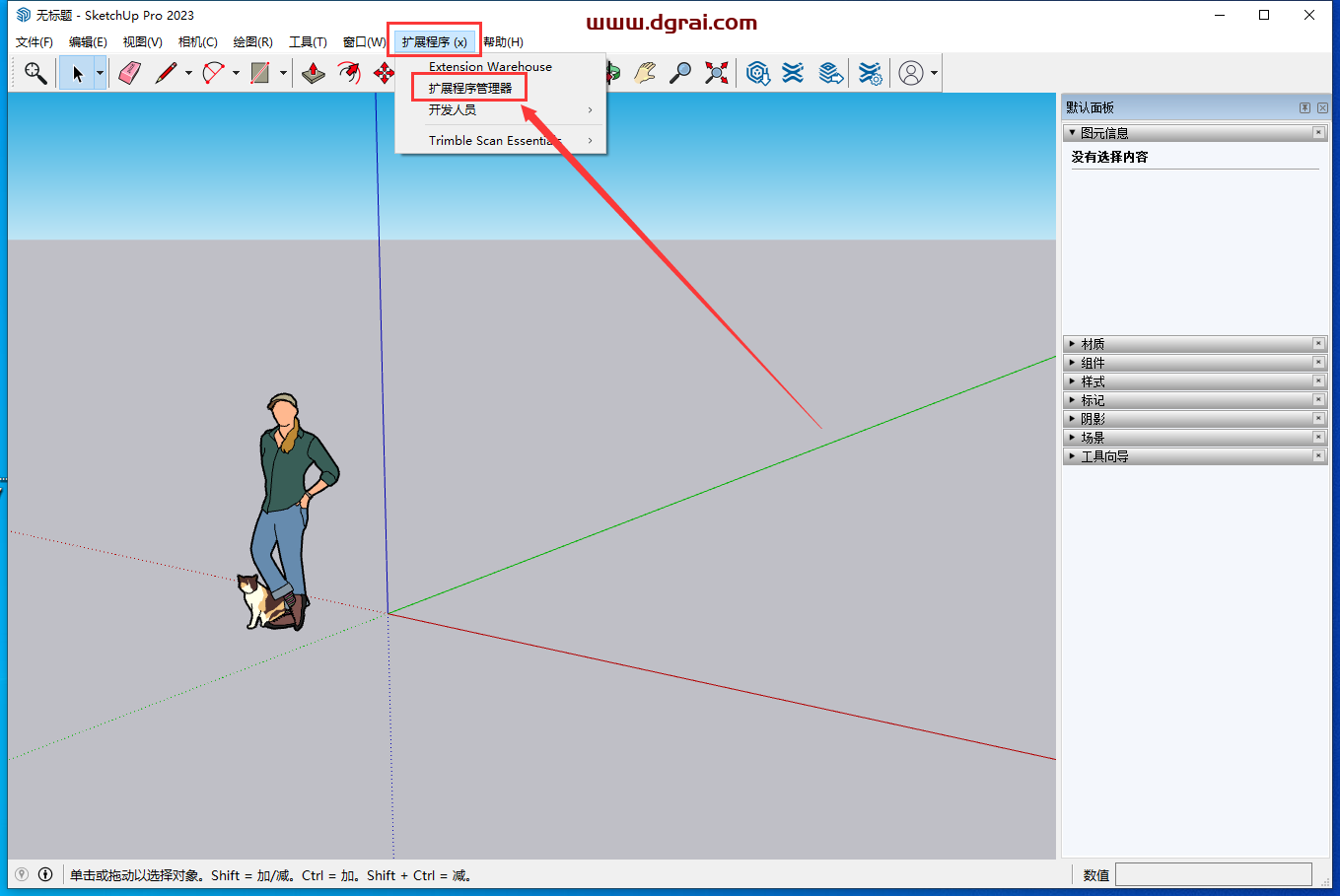The image size is (1340, 896).
Task: Open the 开发人员 submenu
Action: pyautogui.click(x=500, y=109)
